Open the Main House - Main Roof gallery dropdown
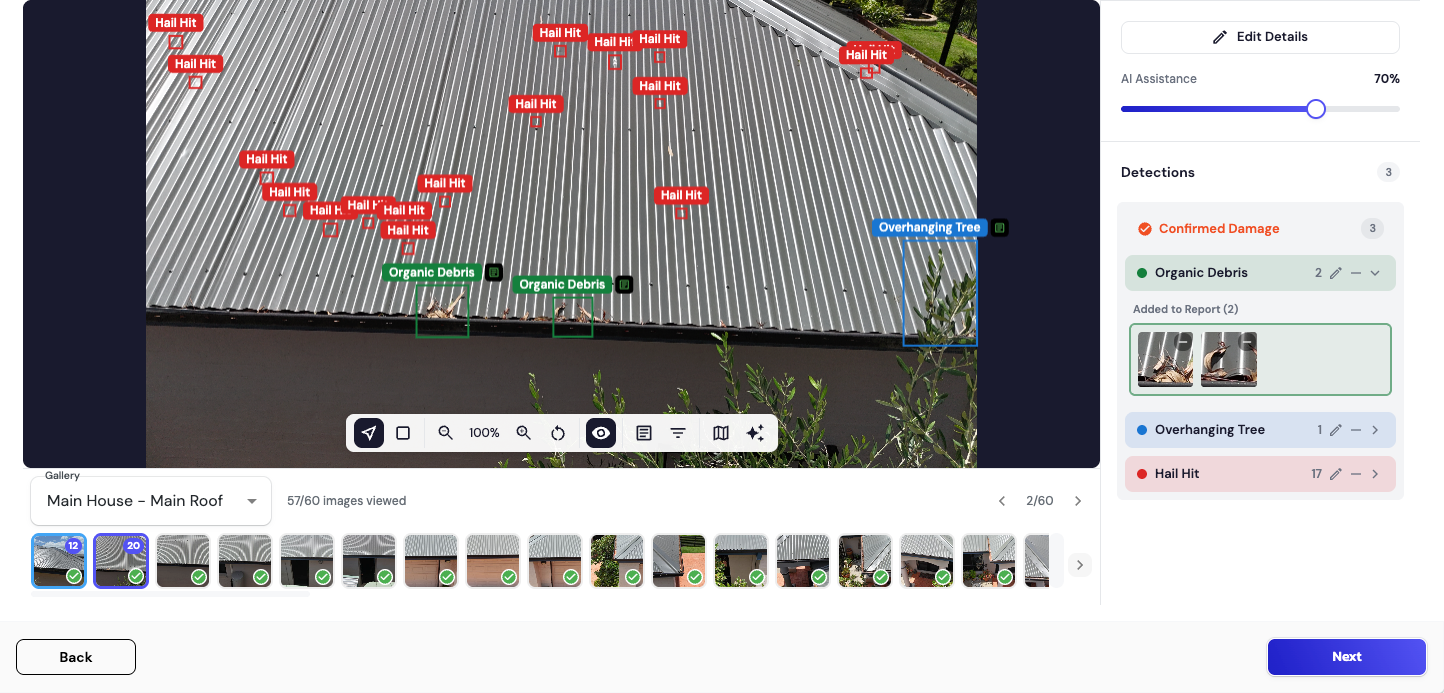1444x693 pixels. point(151,501)
